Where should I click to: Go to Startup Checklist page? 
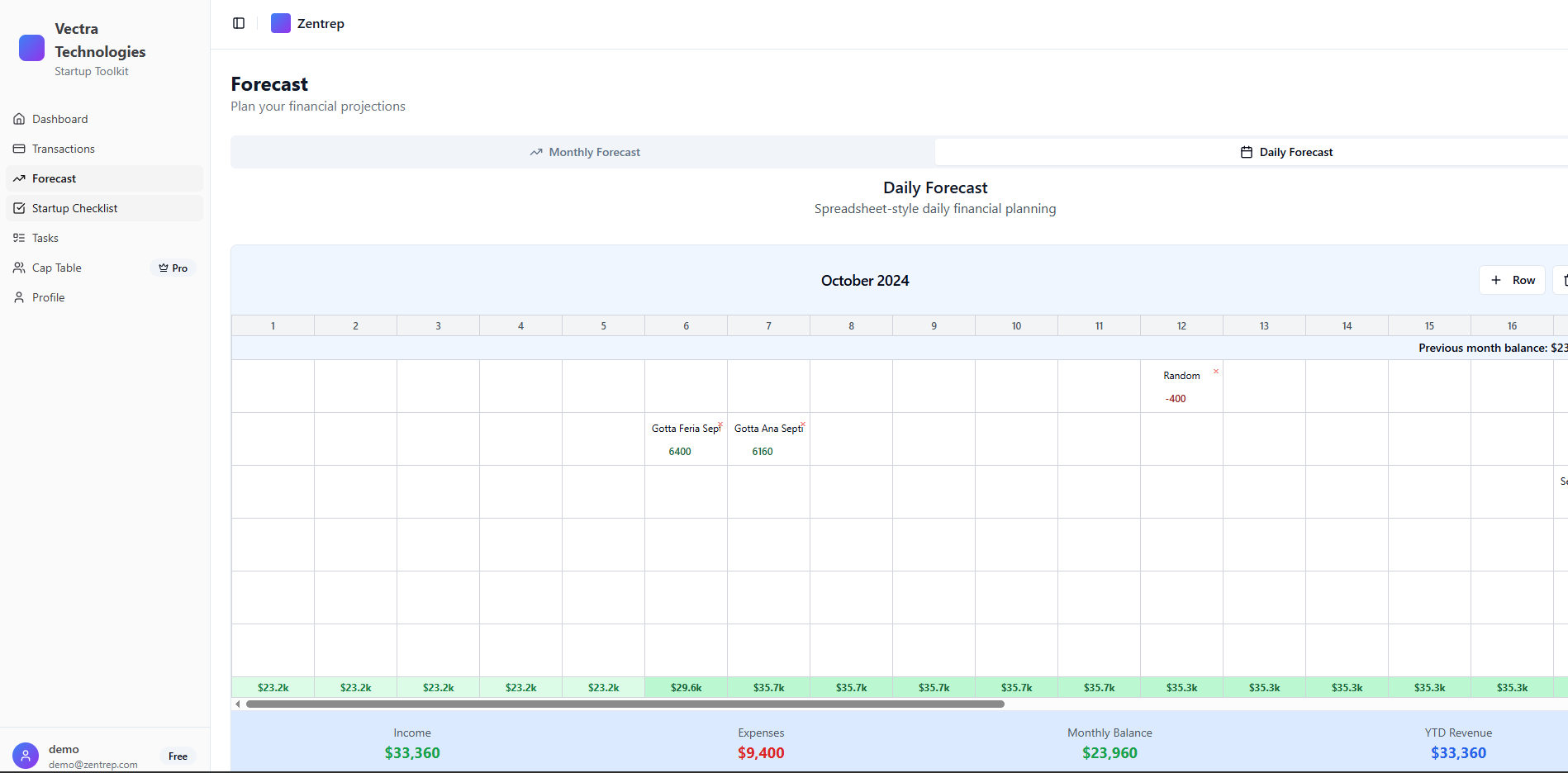click(x=74, y=208)
